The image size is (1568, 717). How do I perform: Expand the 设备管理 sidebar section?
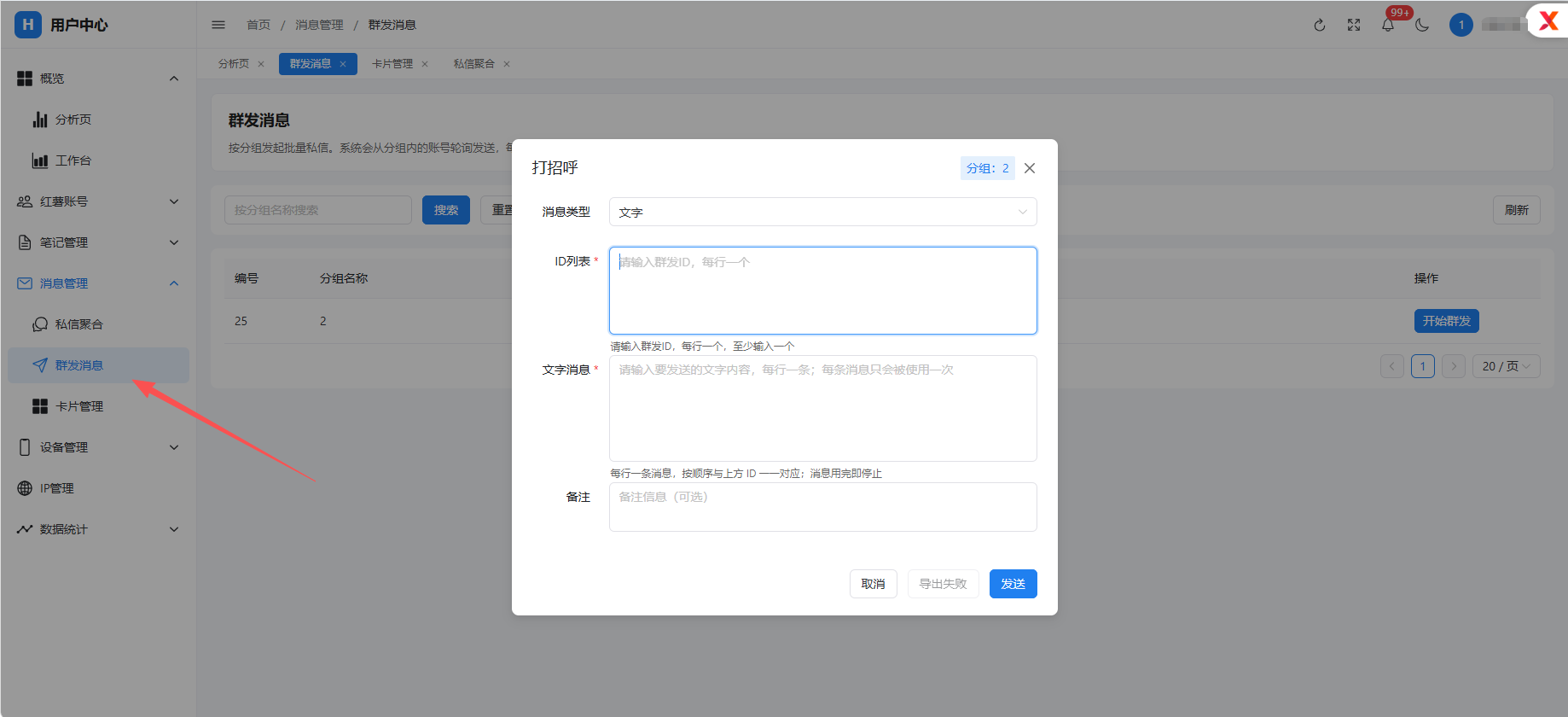(x=98, y=447)
